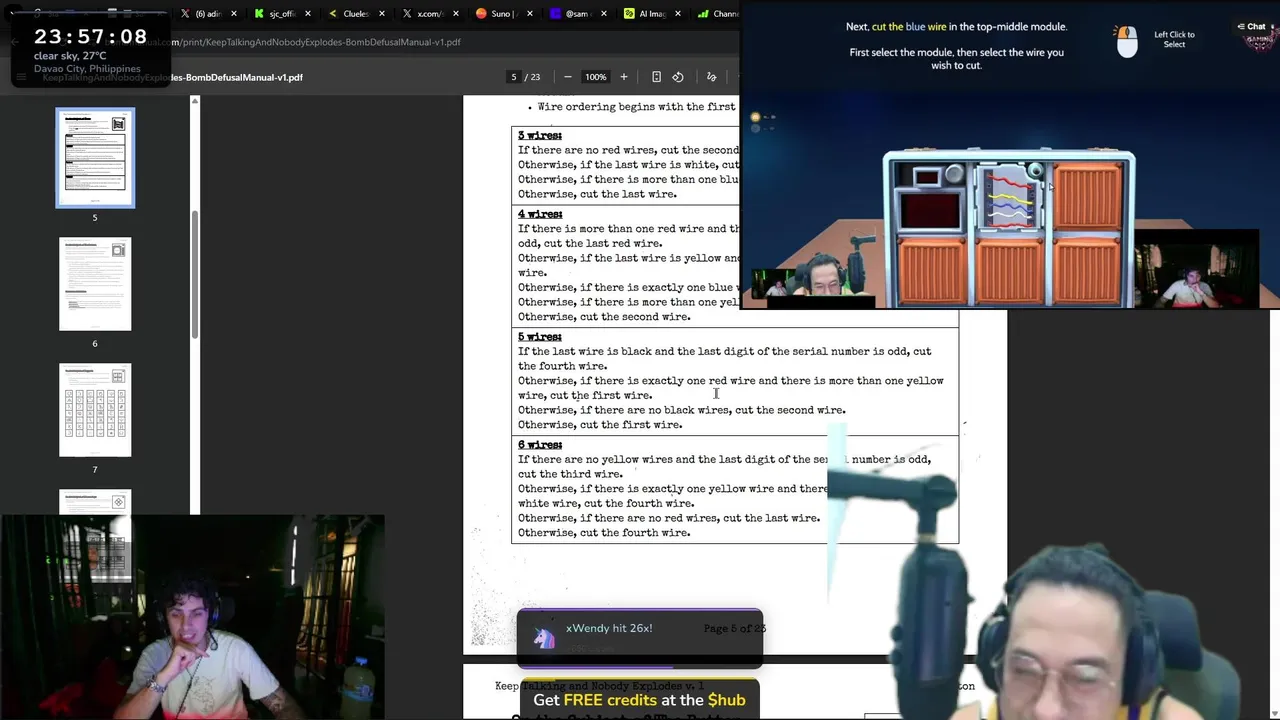Click the "4 wires:" heading in manual

(x=540, y=214)
